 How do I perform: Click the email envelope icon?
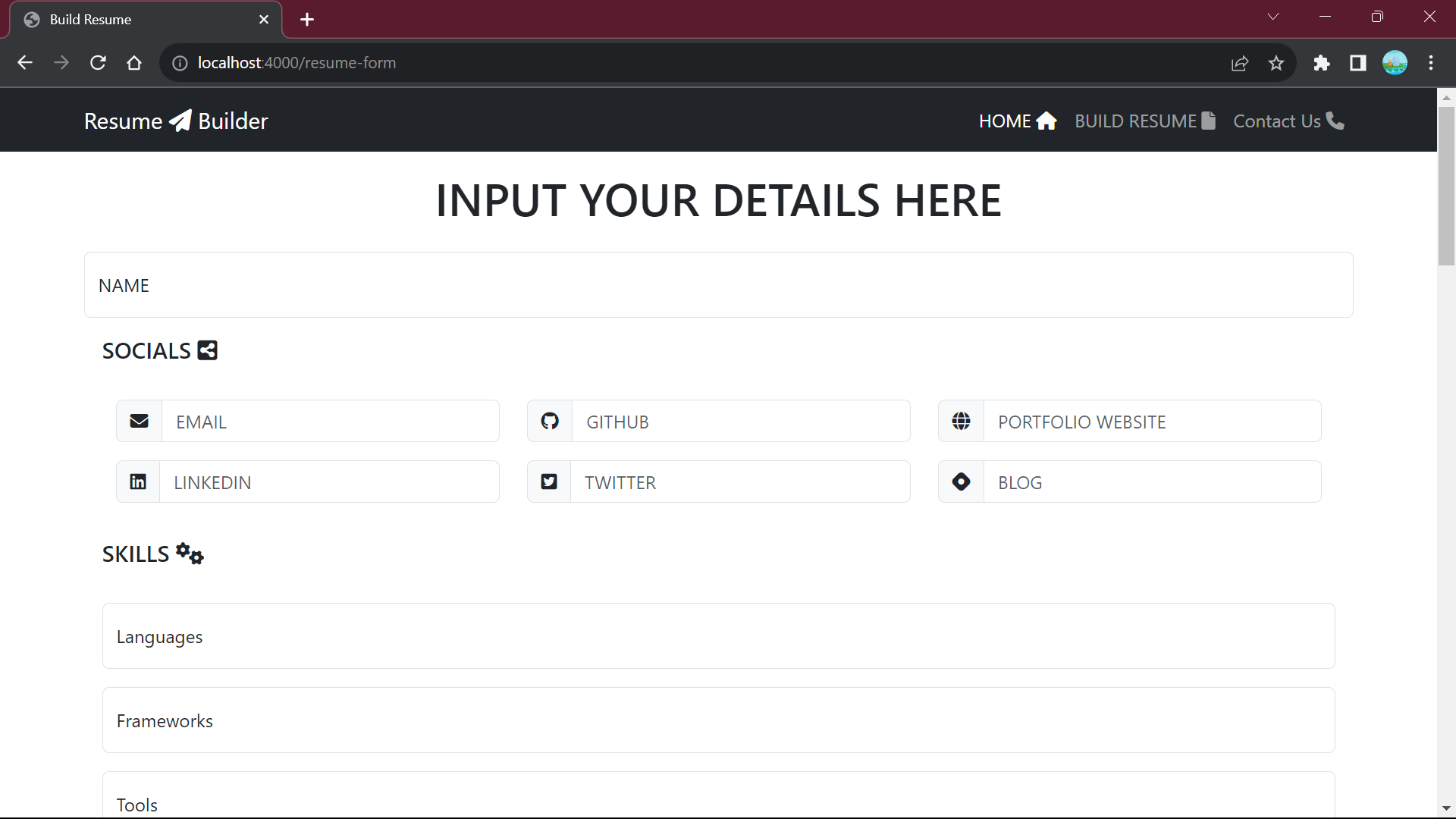coord(139,421)
